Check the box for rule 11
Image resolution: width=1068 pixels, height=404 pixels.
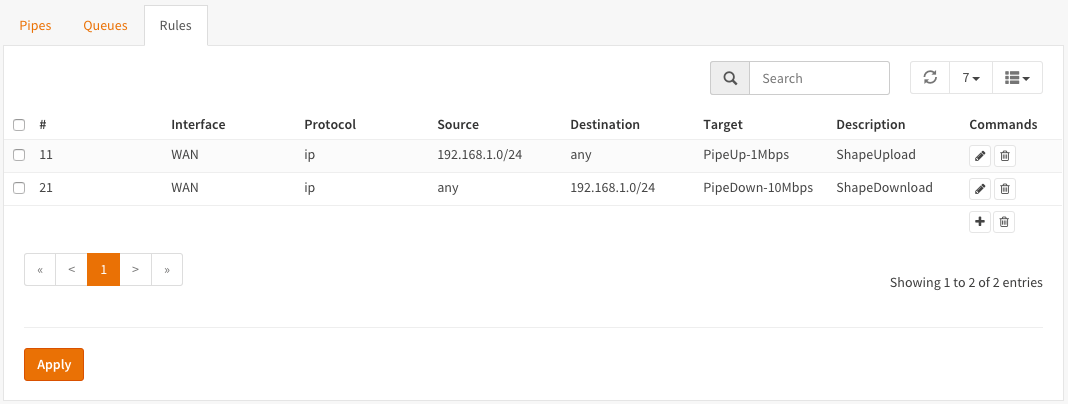tap(19, 156)
